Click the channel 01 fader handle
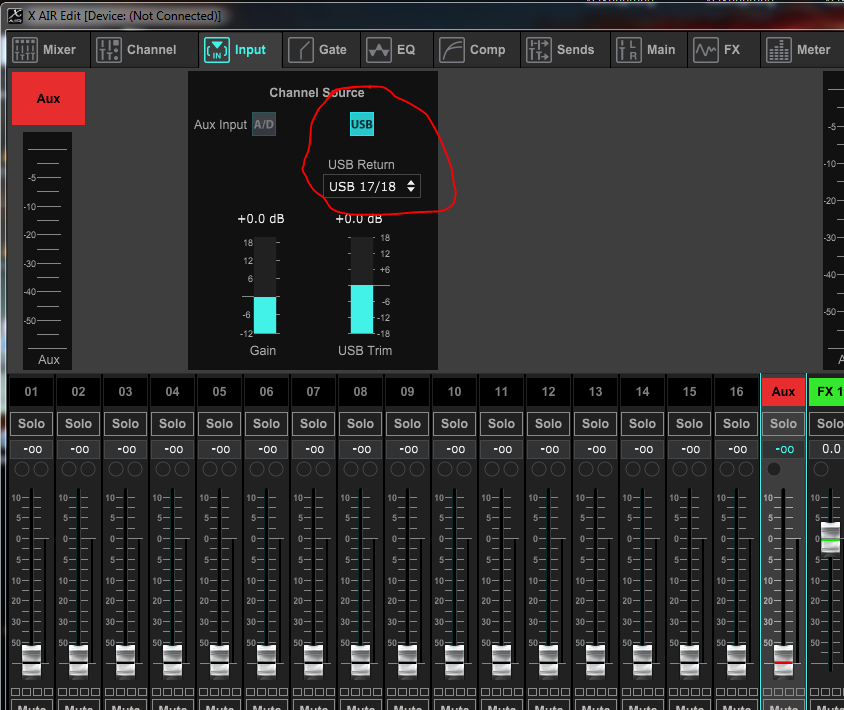The height and width of the screenshot is (710, 844). coord(31,660)
